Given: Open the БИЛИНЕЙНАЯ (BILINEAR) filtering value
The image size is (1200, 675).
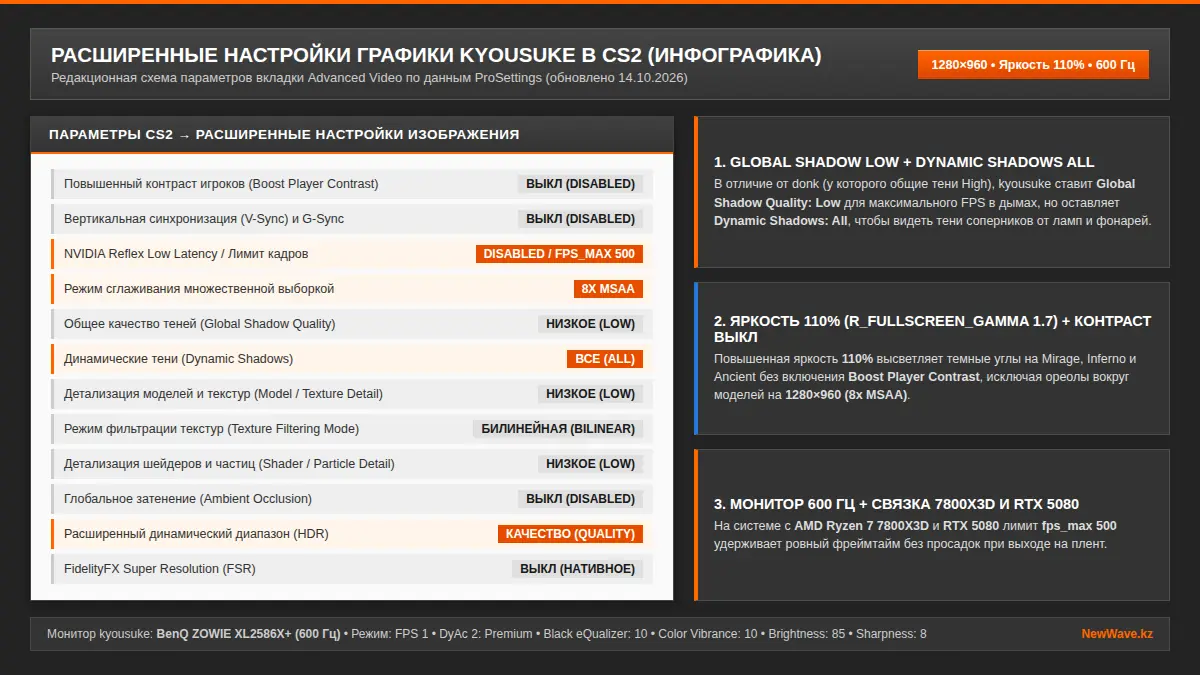Looking at the screenshot, I should (558, 429).
